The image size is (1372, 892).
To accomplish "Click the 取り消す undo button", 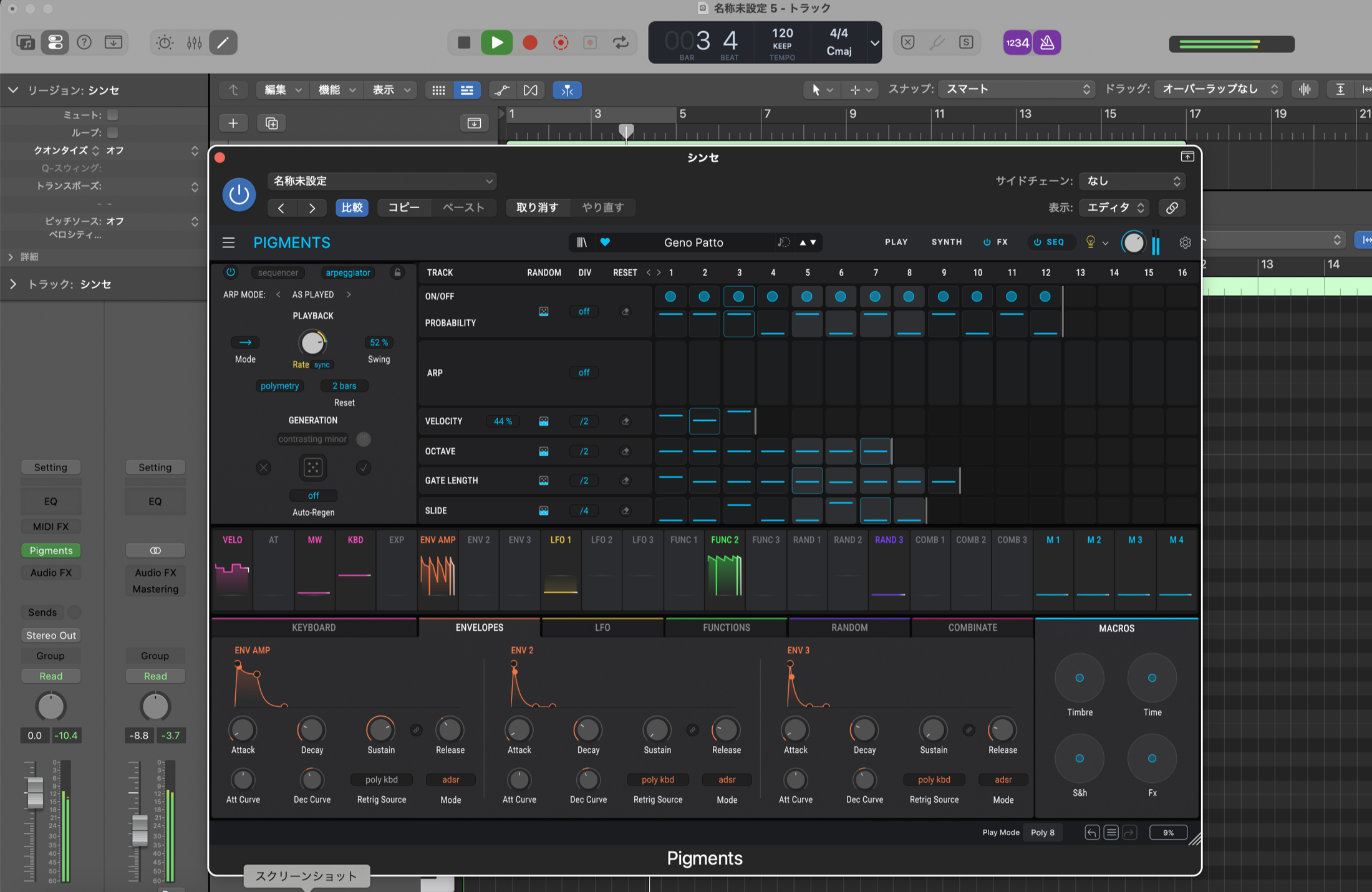I will pos(537,208).
